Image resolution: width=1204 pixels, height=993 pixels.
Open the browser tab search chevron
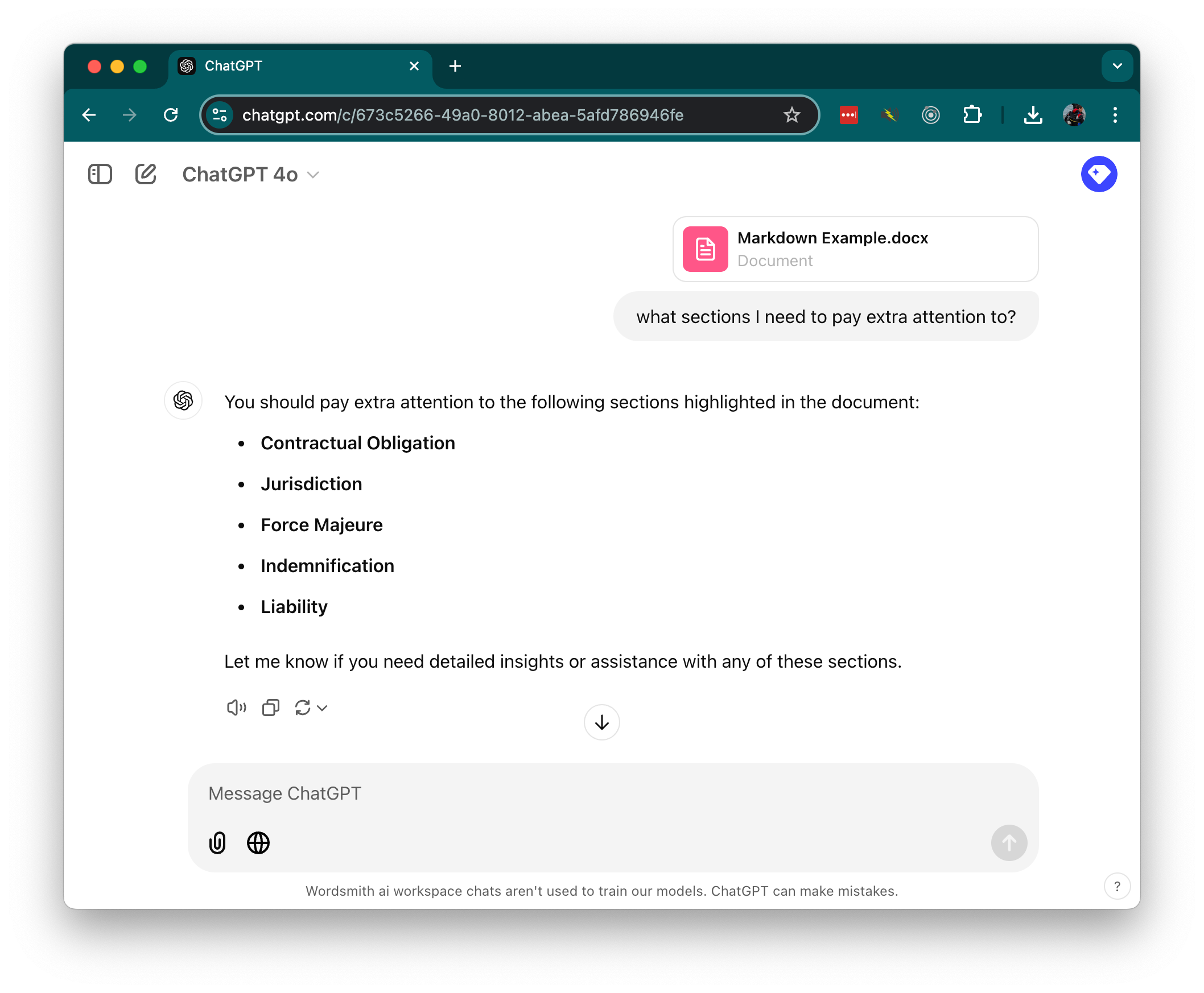[1117, 66]
